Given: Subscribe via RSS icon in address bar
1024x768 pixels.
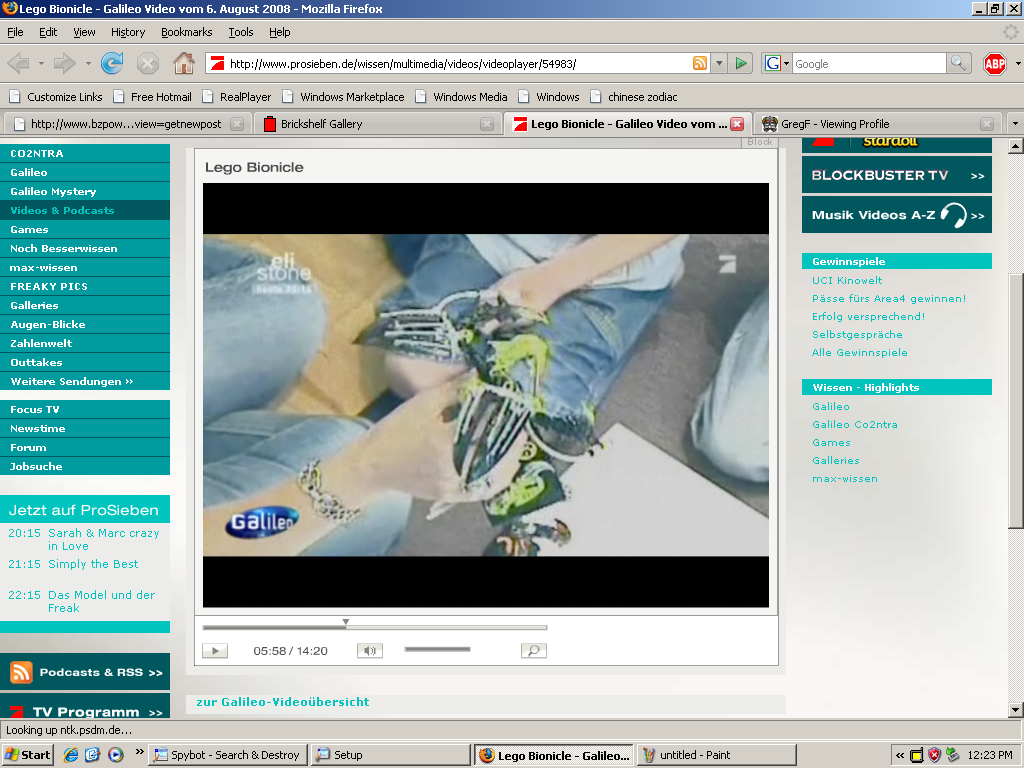Looking at the screenshot, I should pyautogui.click(x=699, y=63).
